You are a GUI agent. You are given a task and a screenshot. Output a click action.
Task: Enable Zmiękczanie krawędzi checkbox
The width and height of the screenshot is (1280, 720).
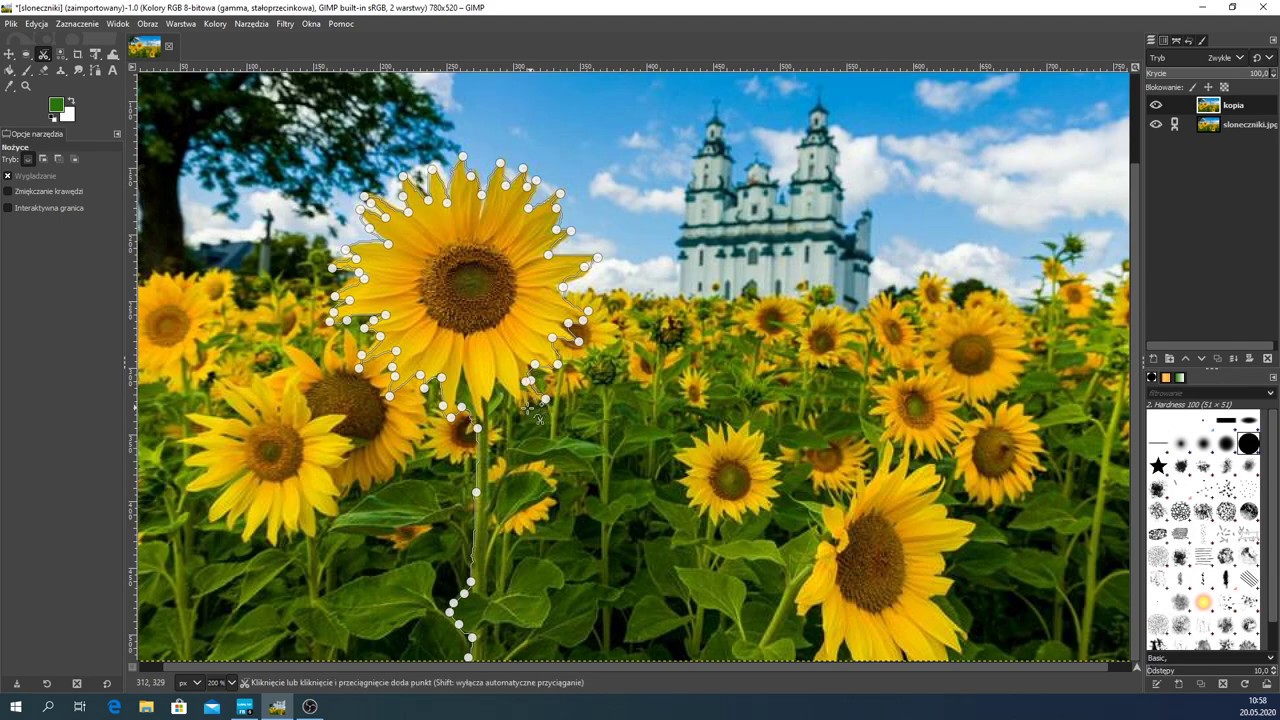pyautogui.click(x=8, y=191)
